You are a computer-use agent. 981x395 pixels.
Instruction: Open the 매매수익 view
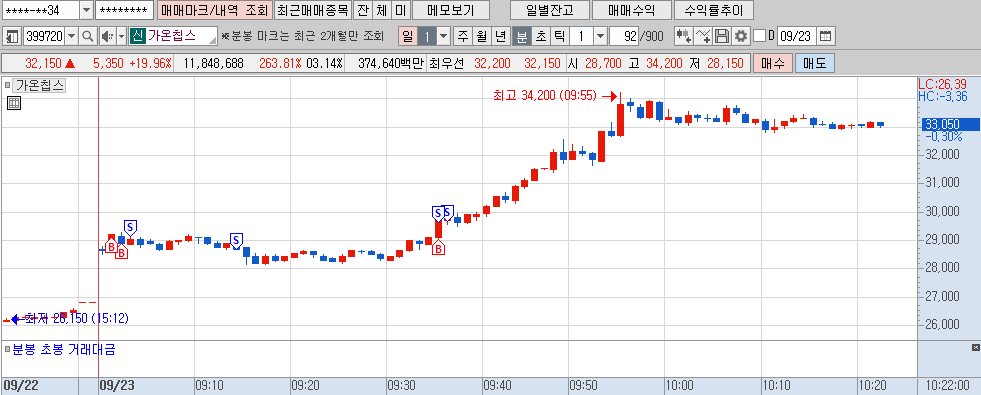(x=631, y=10)
